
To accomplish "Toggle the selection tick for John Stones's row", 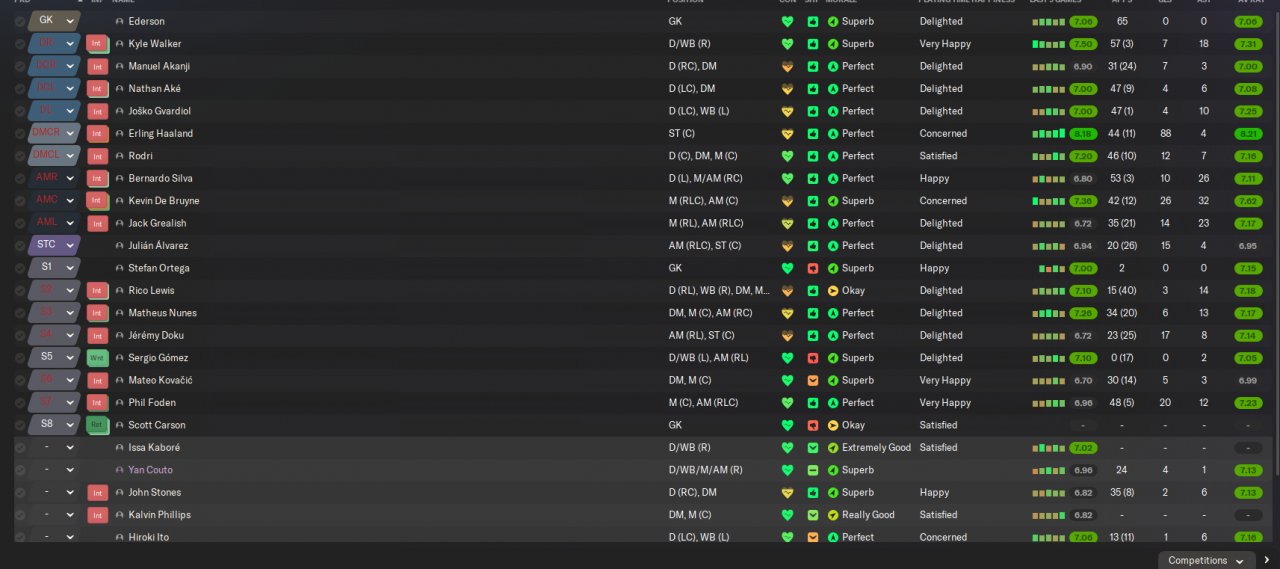I will click(20, 492).
